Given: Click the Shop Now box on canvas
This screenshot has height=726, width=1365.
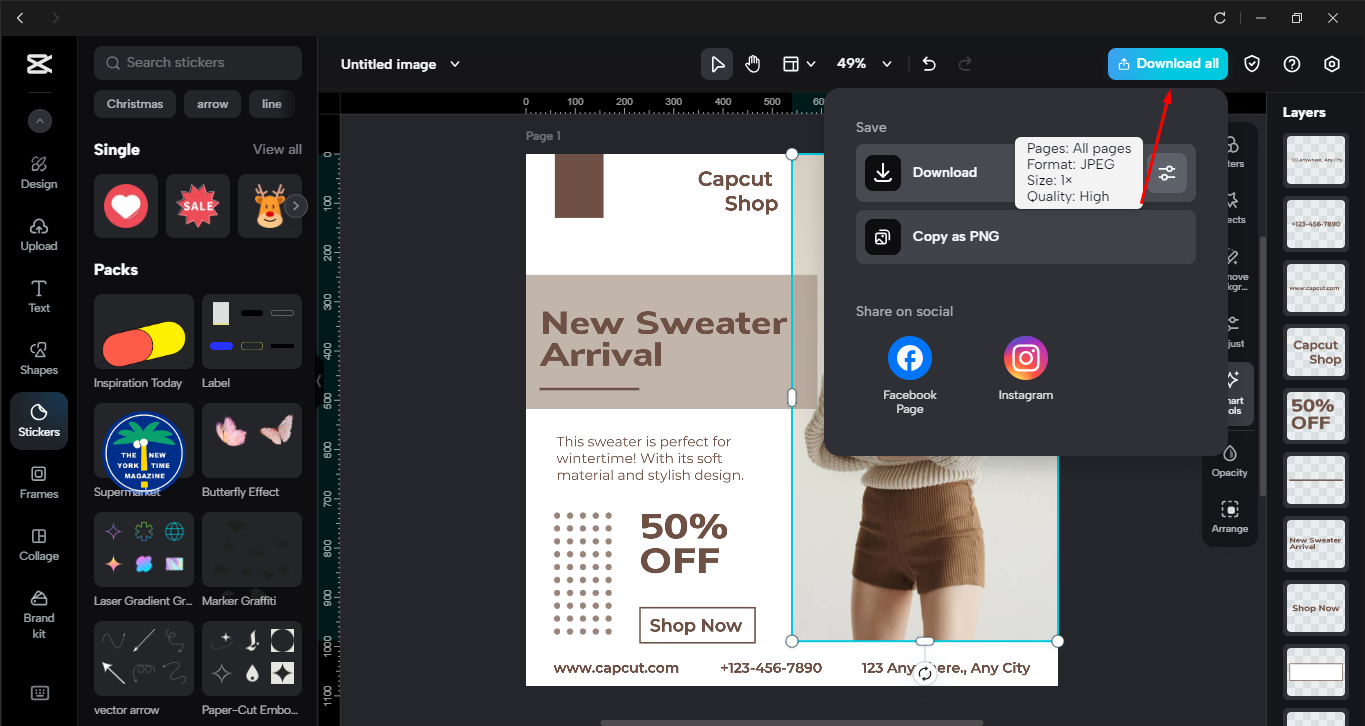Looking at the screenshot, I should click(697, 626).
